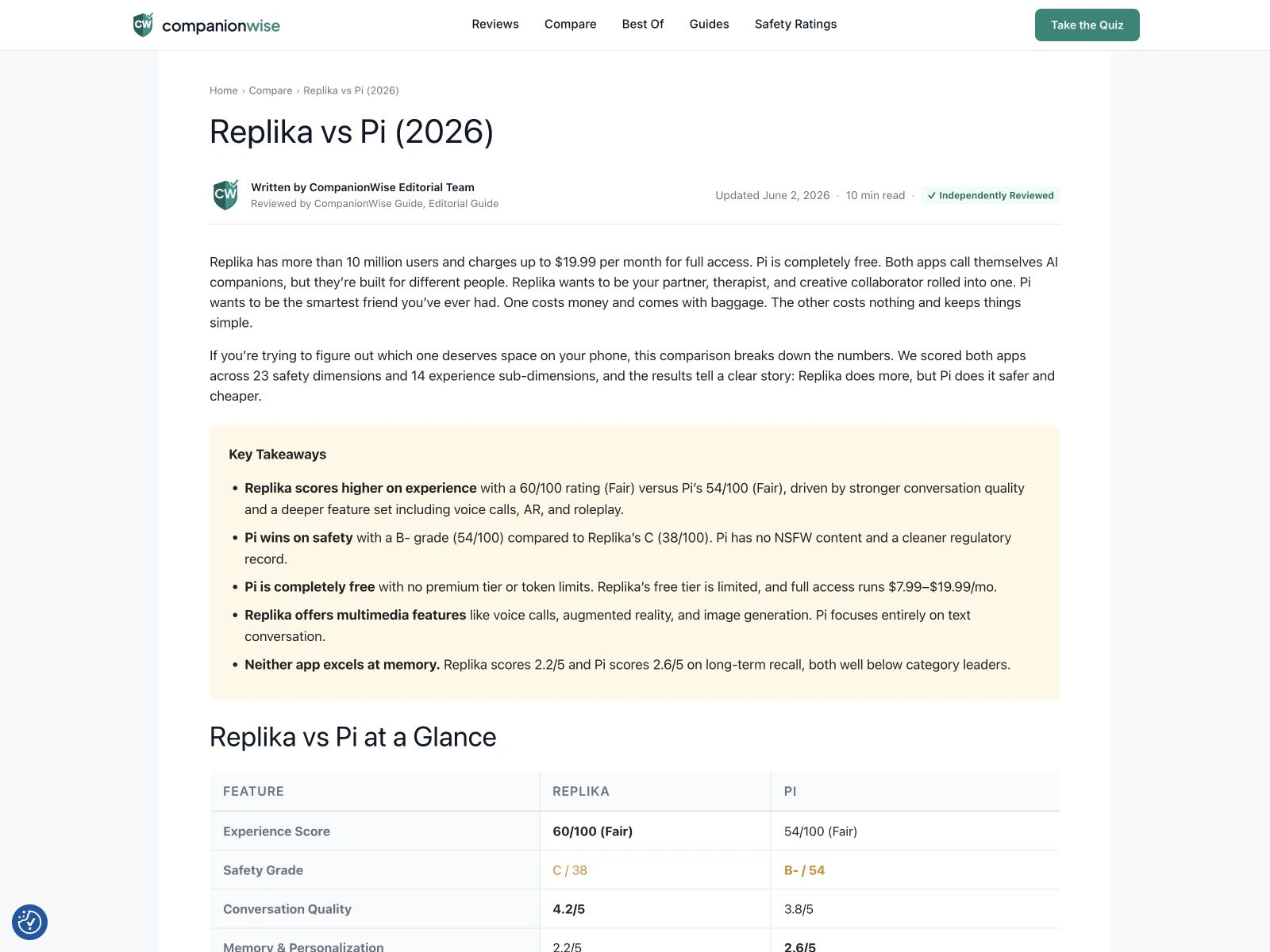Go to Home via breadcrumb
This screenshot has width=1270, height=952.
(x=224, y=90)
